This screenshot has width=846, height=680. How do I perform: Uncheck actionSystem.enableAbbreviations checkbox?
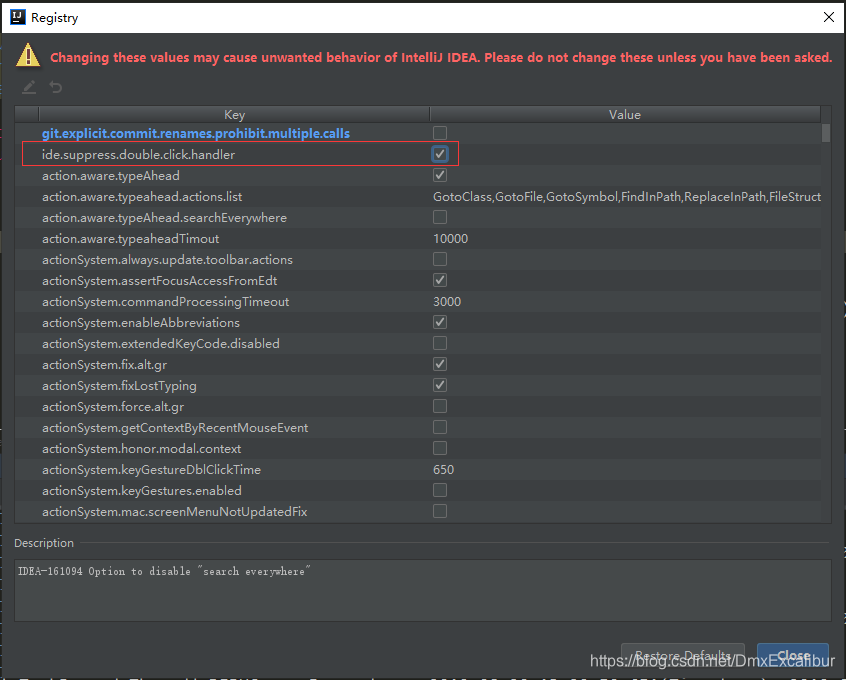440,322
